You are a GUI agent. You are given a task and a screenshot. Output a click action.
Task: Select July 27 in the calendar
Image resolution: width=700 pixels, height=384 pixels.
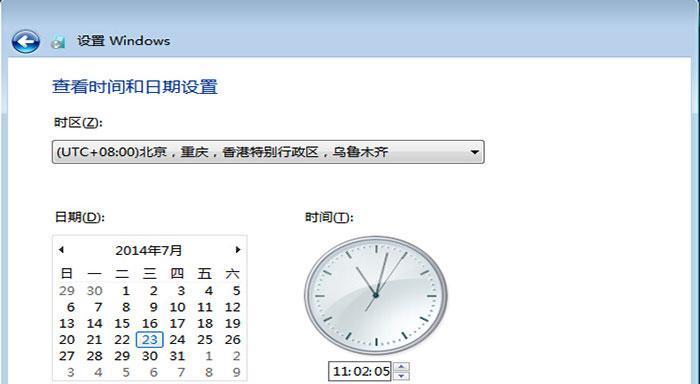[x=67, y=356]
